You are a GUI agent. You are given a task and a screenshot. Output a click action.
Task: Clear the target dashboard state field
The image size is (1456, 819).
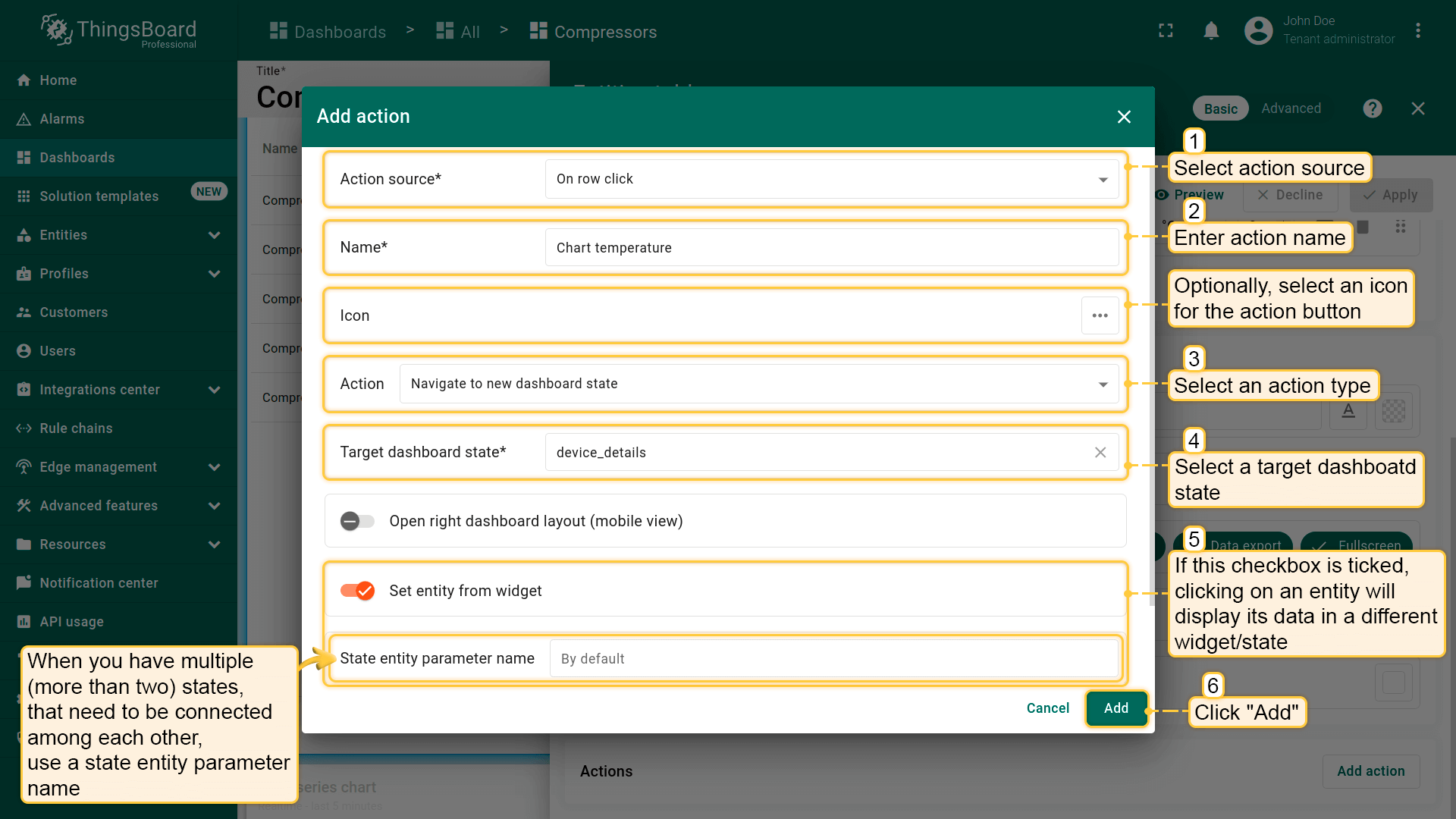click(x=1100, y=452)
